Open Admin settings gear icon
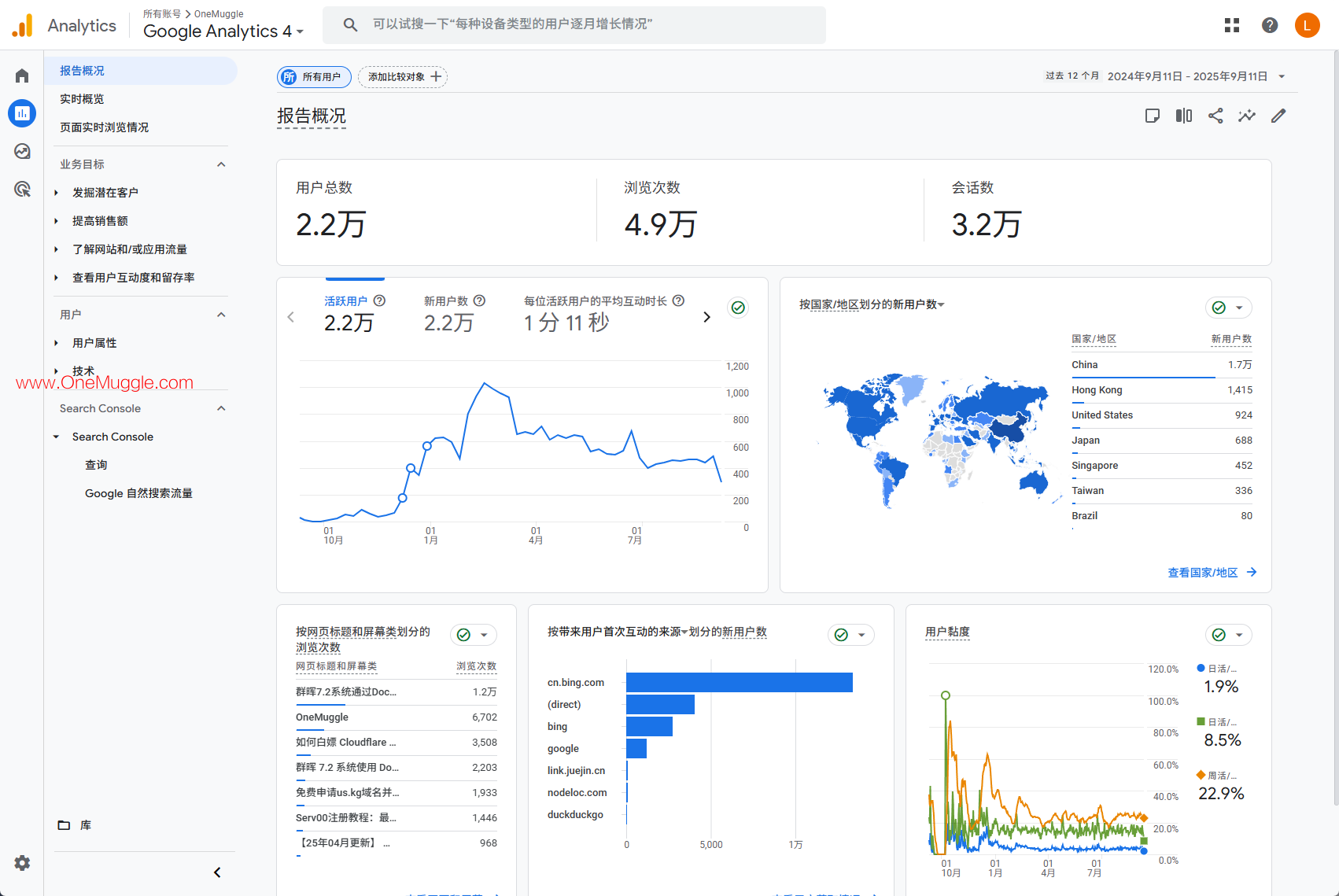The width and height of the screenshot is (1339, 896). coord(22,863)
